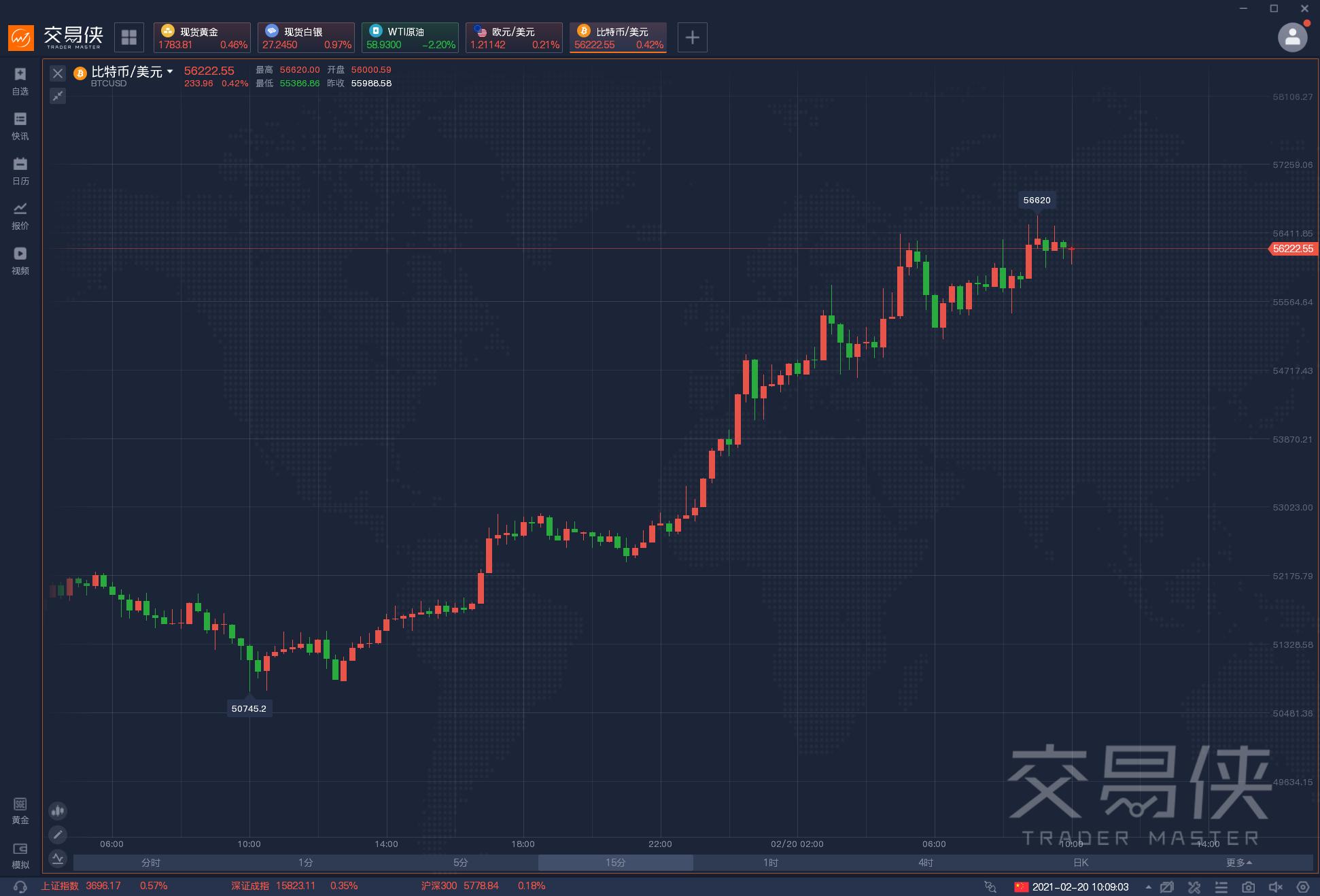Select the 分时 timeframe

pos(151,863)
